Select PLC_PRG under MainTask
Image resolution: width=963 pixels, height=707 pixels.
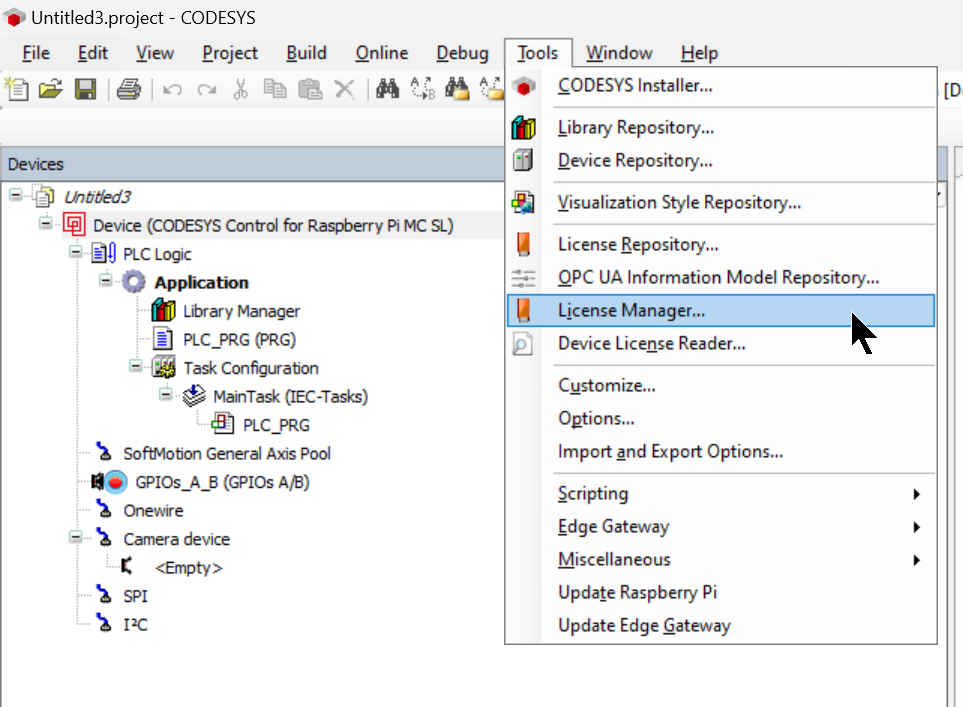[x=276, y=425]
